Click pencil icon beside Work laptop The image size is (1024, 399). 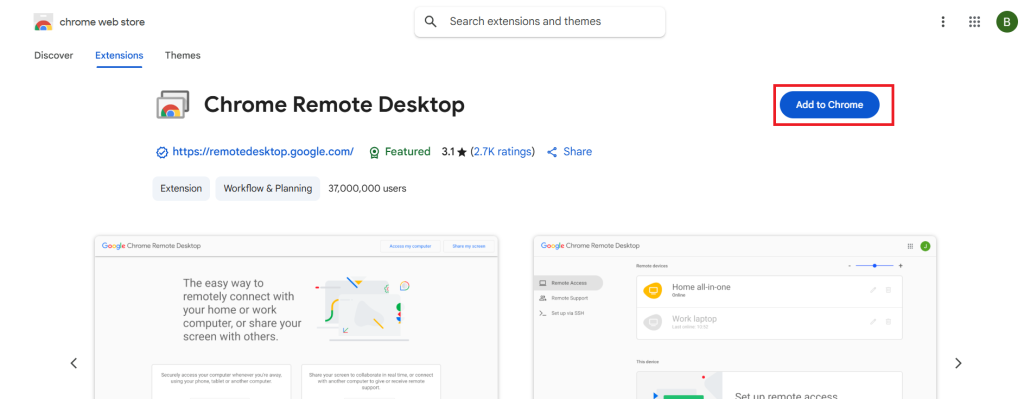pyautogui.click(x=873, y=322)
